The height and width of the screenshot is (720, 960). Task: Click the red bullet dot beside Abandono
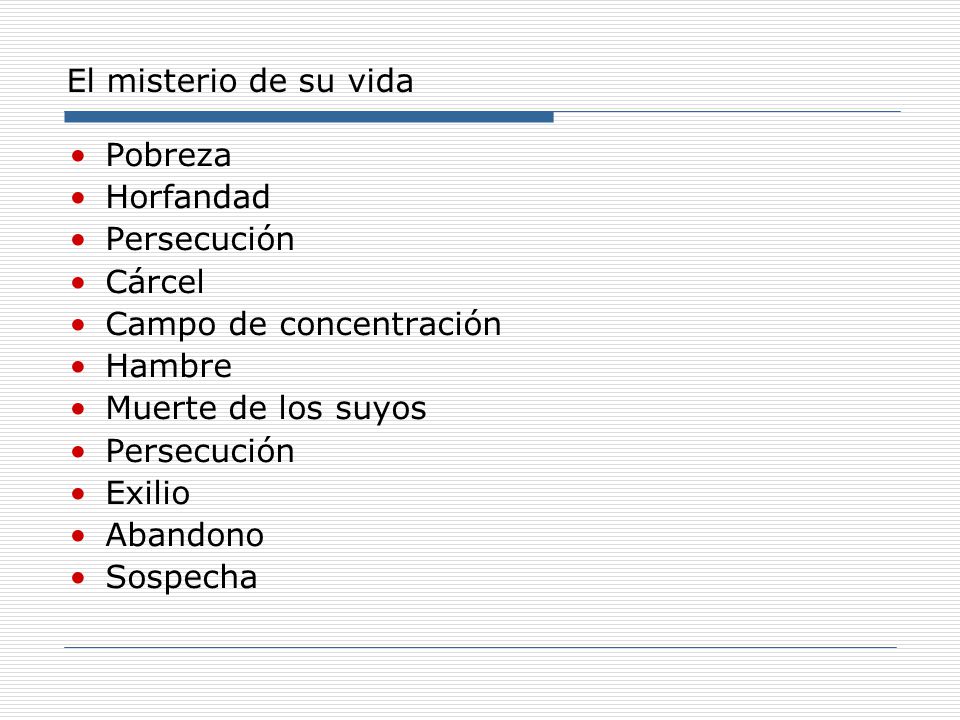[78, 536]
